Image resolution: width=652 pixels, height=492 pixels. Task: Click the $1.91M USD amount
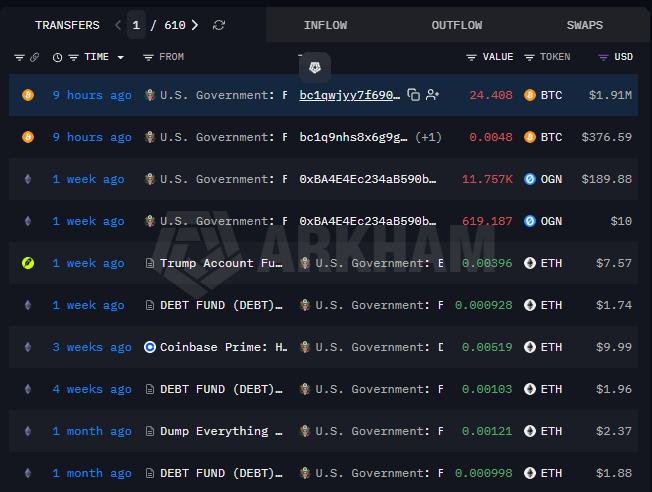[610, 95]
